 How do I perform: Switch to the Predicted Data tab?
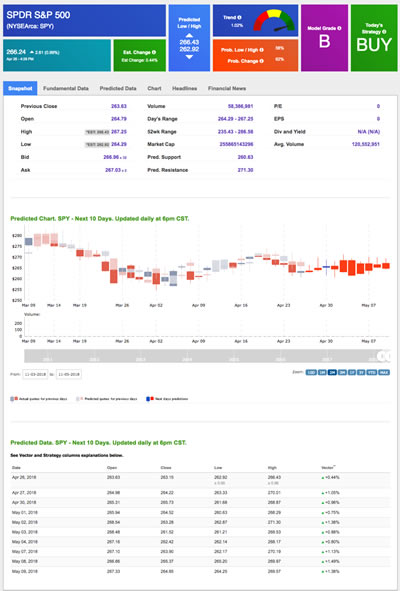(x=118, y=88)
